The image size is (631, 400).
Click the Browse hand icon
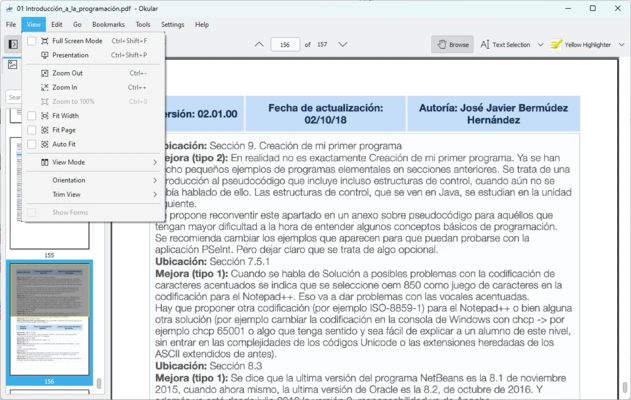pos(442,44)
